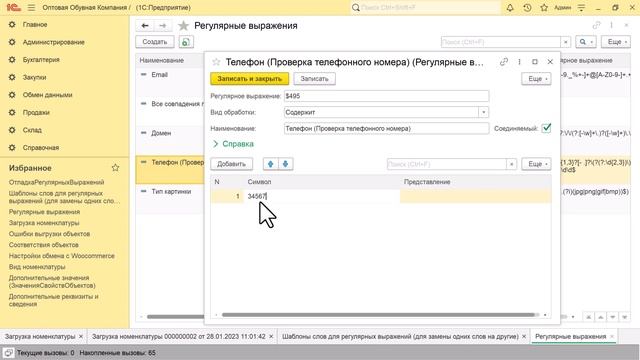Click the Записать button
This screenshot has height=360, width=640.
point(314,79)
